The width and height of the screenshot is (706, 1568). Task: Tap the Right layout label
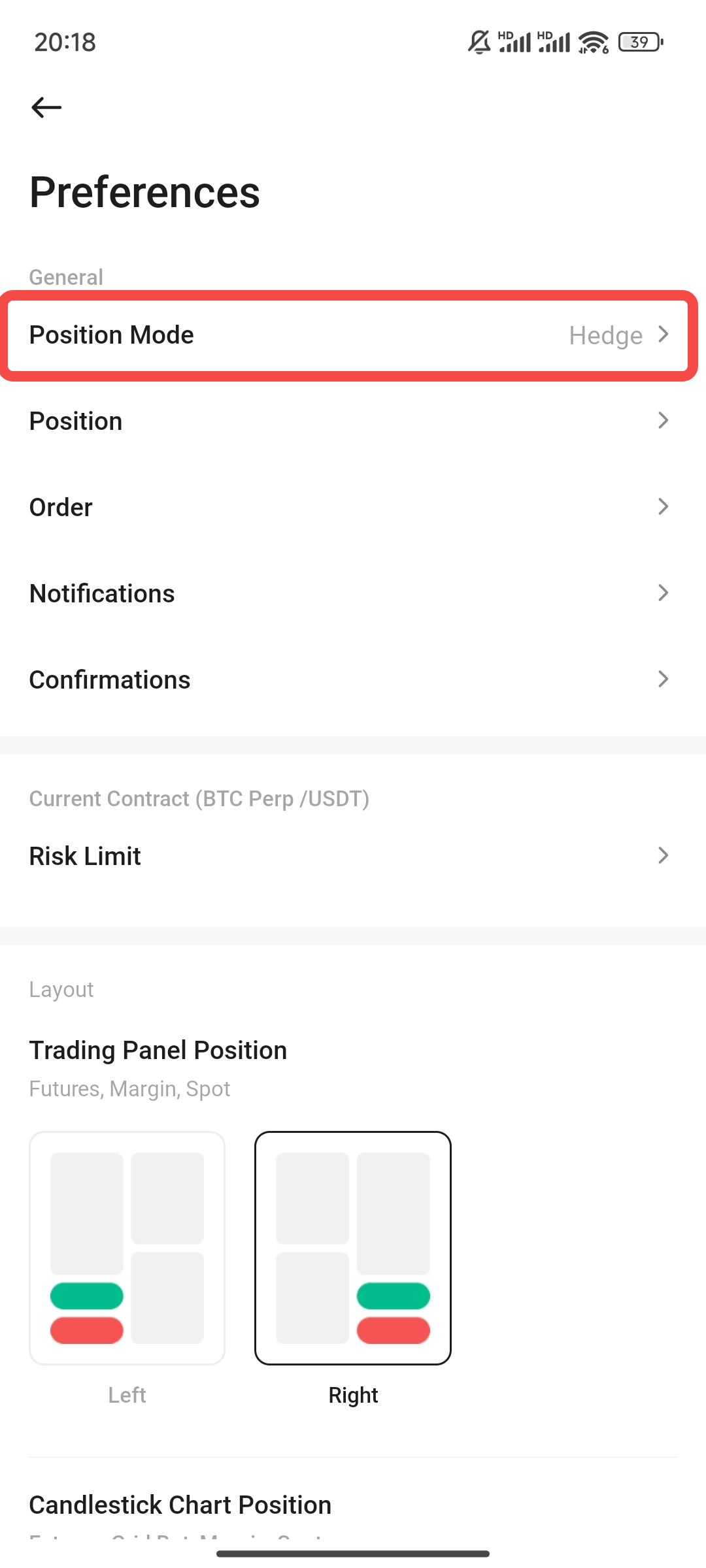[x=353, y=1395]
